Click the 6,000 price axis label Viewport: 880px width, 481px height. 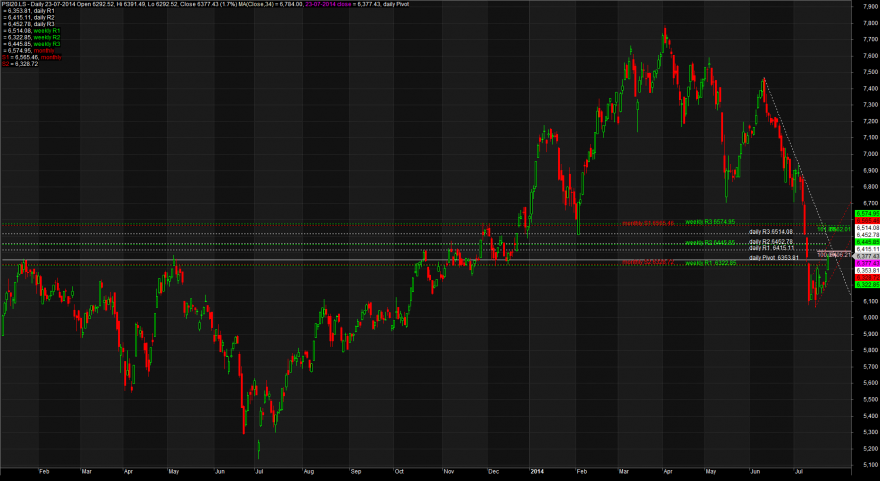[x=870, y=318]
